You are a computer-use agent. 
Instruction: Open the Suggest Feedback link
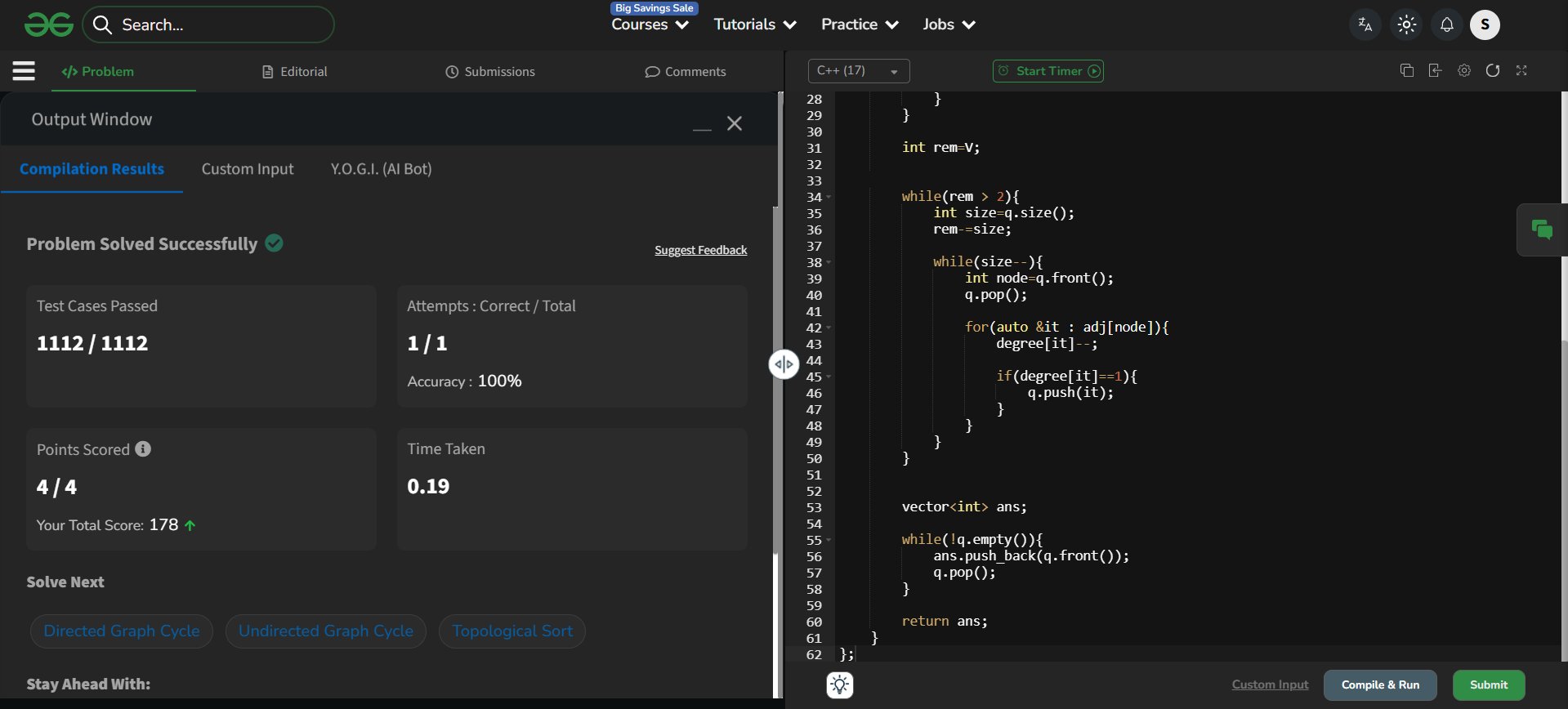[x=700, y=250]
